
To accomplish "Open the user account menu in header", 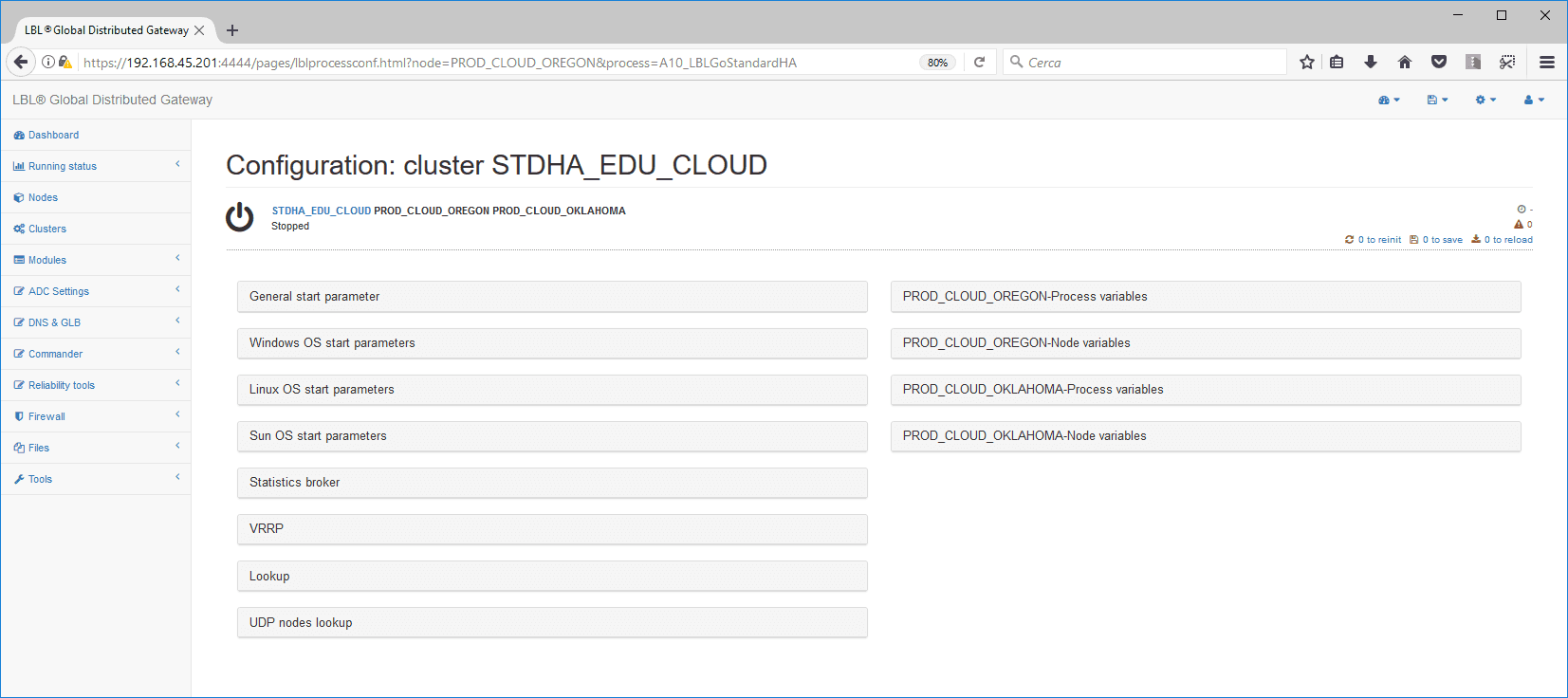I will tap(1534, 100).
